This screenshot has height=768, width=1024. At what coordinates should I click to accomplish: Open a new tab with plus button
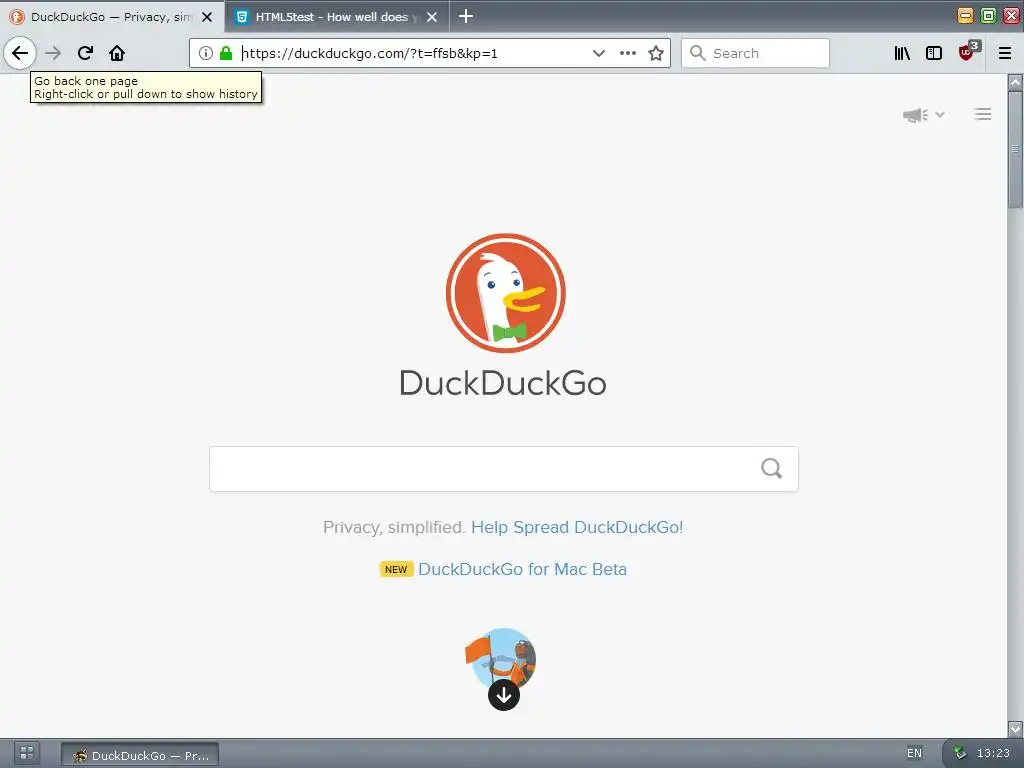[x=466, y=16]
